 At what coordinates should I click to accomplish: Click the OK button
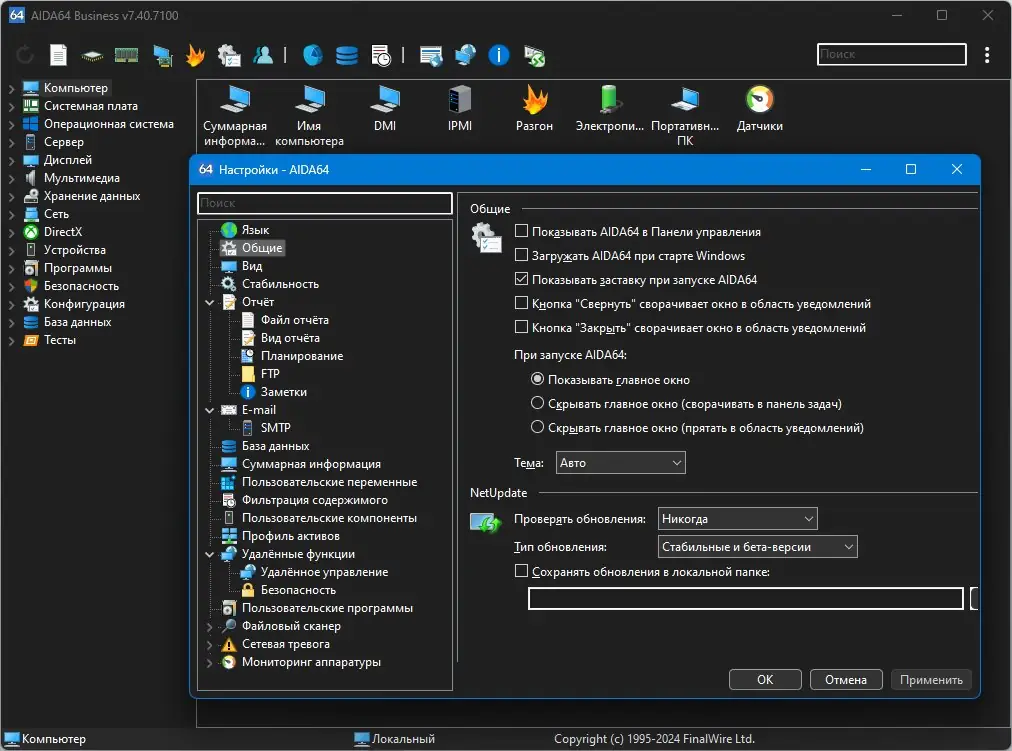pyautogui.click(x=765, y=680)
